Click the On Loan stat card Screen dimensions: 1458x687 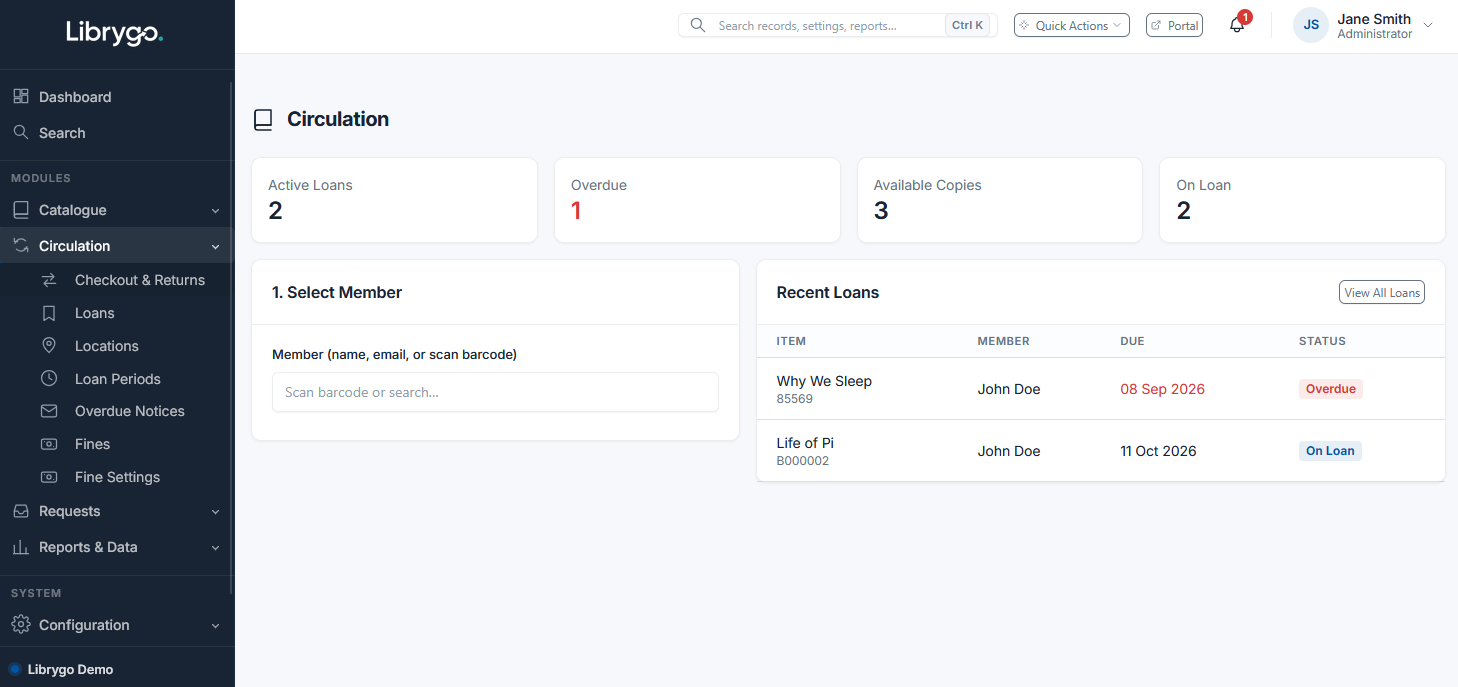(x=1302, y=200)
